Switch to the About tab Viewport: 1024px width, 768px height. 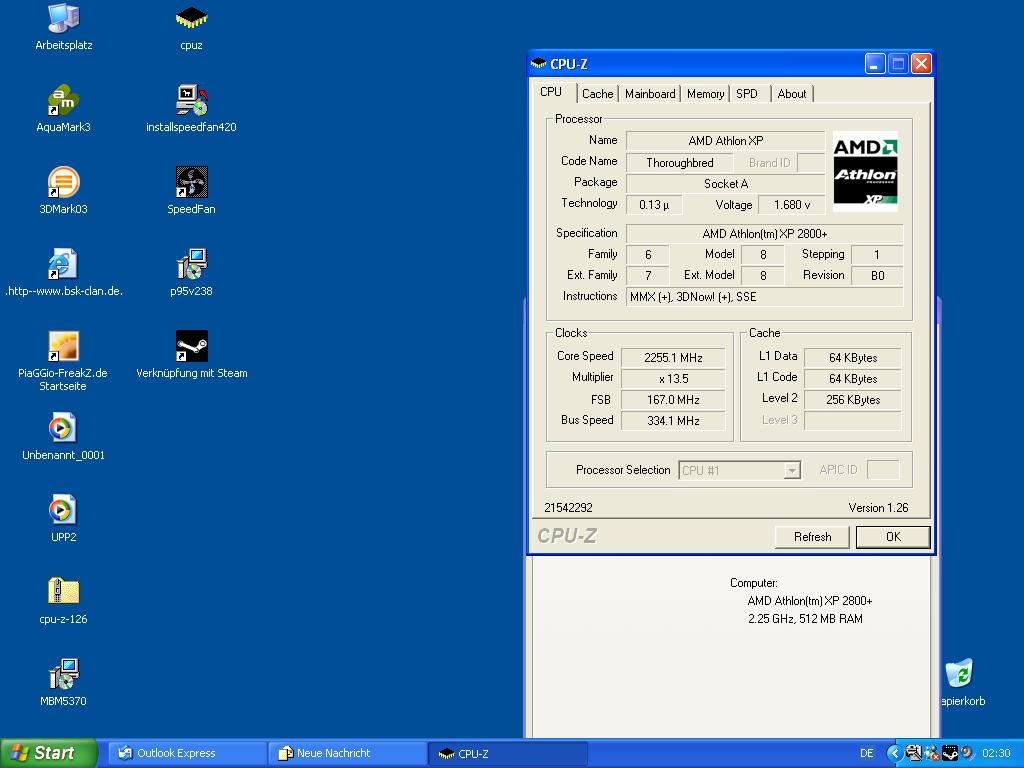[x=792, y=94]
